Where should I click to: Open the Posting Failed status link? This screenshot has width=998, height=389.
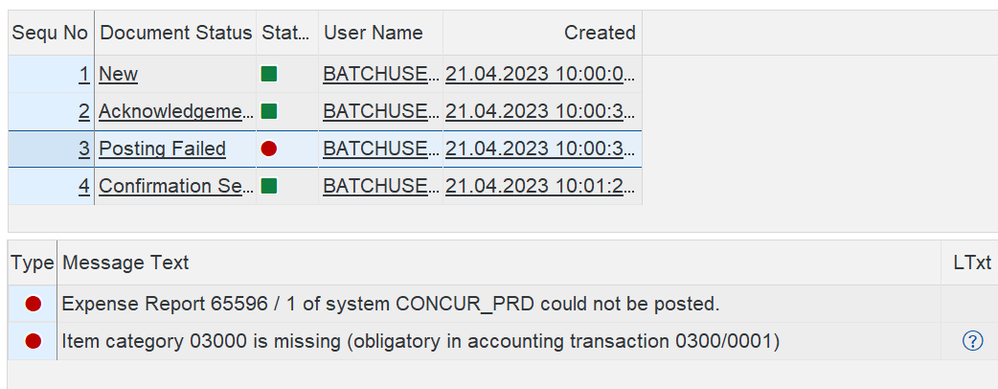(x=162, y=149)
